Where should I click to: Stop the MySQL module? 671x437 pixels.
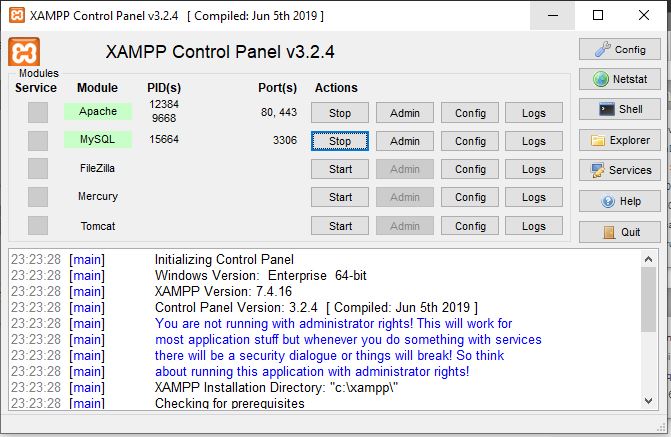coord(340,141)
